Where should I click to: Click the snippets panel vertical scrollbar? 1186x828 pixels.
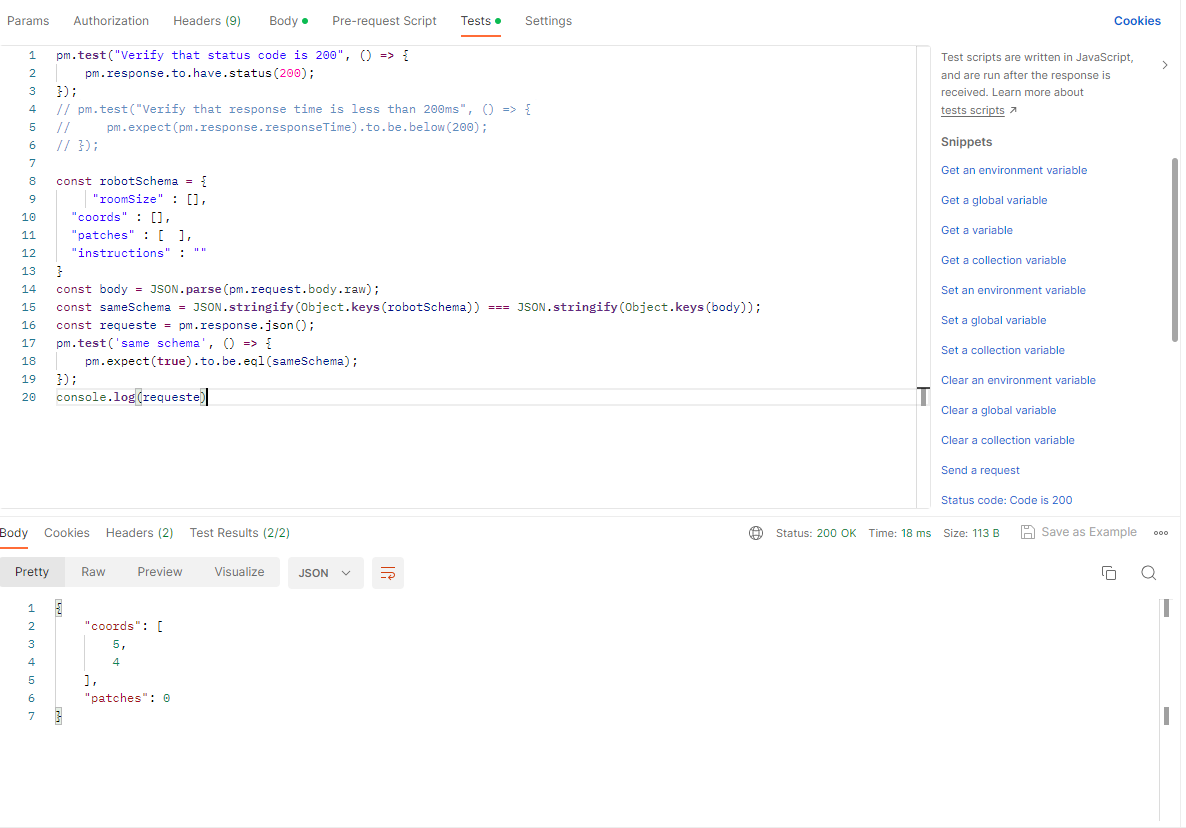[1174, 250]
